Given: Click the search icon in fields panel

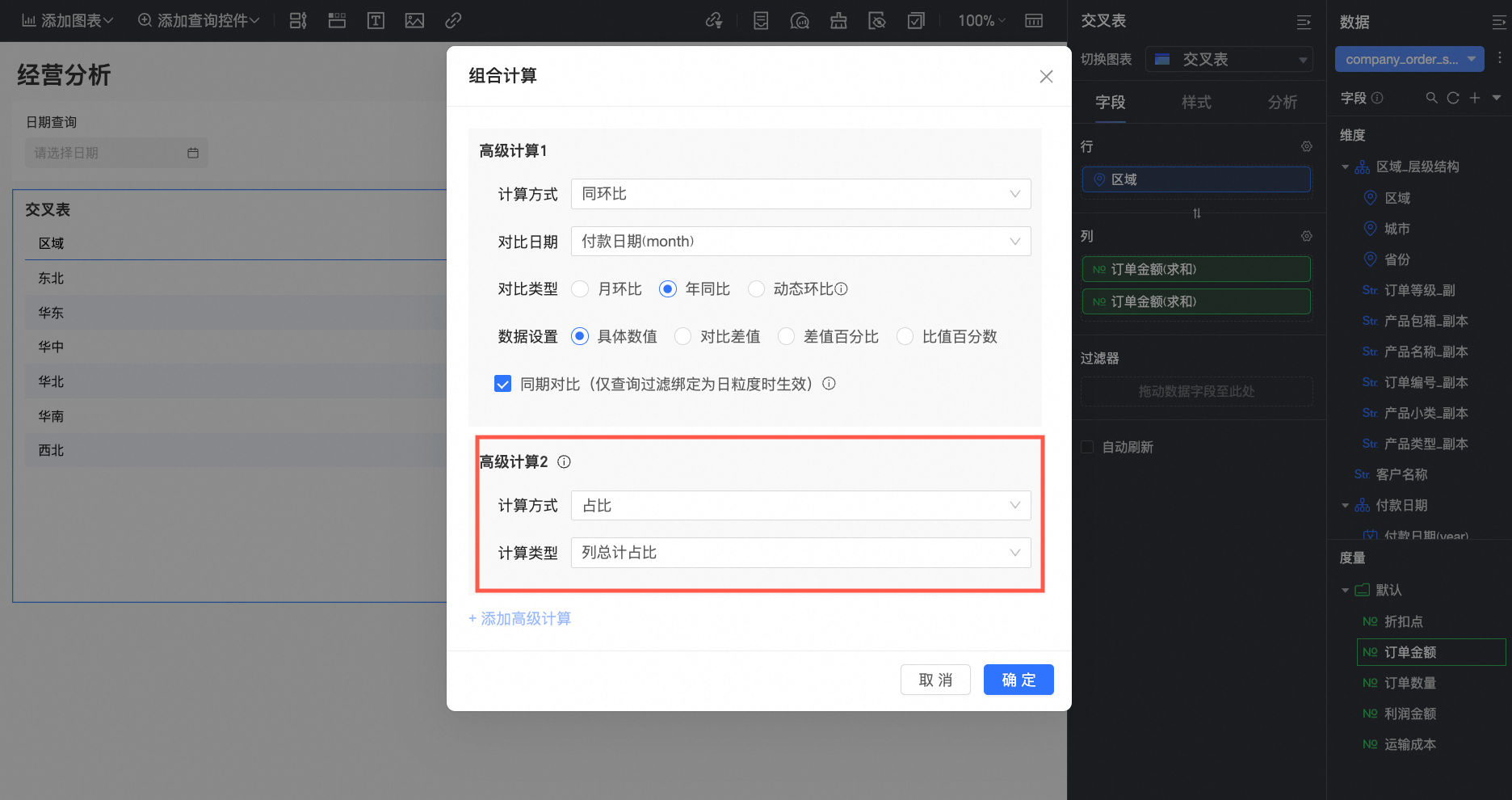Looking at the screenshot, I should (1431, 98).
